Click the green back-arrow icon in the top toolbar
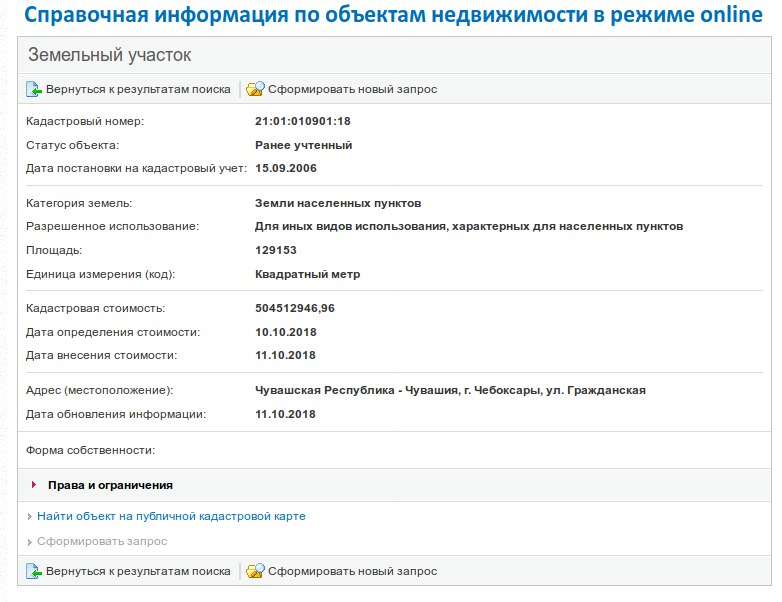The width and height of the screenshot is (782, 602). click(x=34, y=89)
